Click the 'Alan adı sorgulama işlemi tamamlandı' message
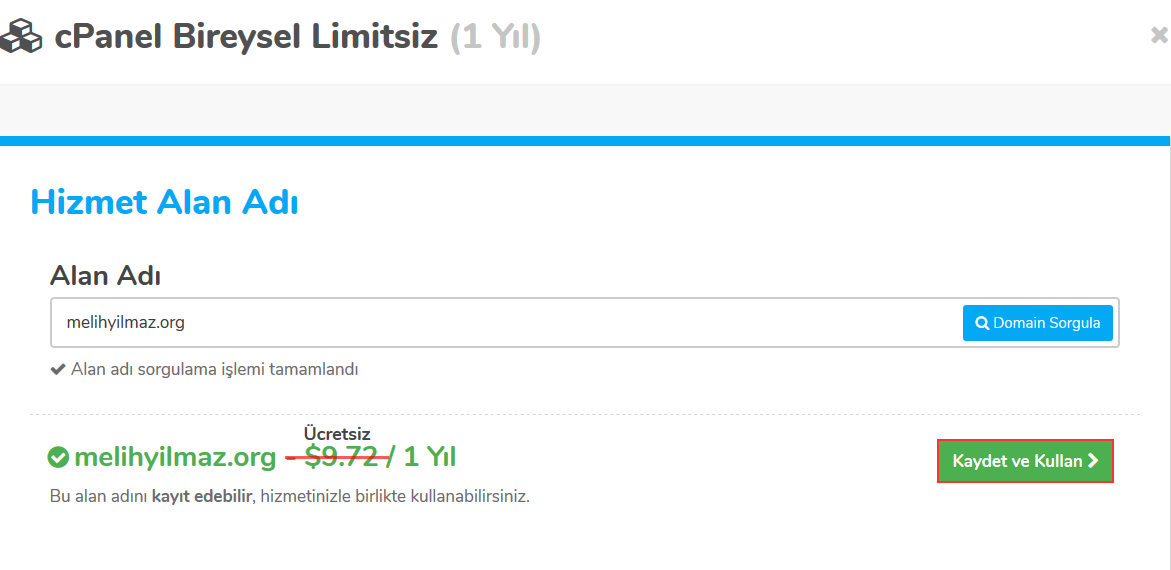1171x570 pixels. [x=214, y=369]
